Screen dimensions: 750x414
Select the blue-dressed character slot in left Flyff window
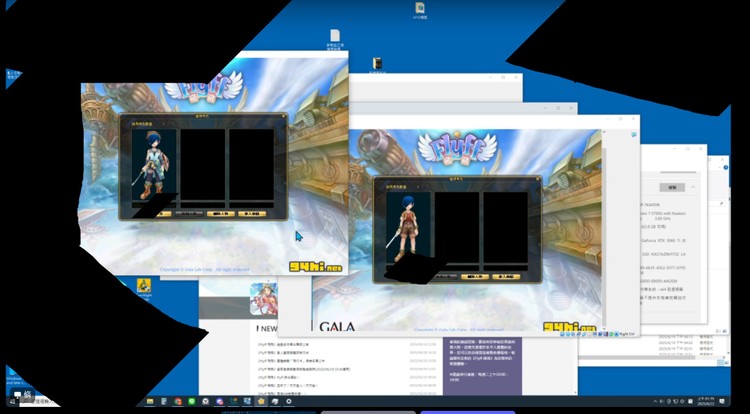pos(154,165)
